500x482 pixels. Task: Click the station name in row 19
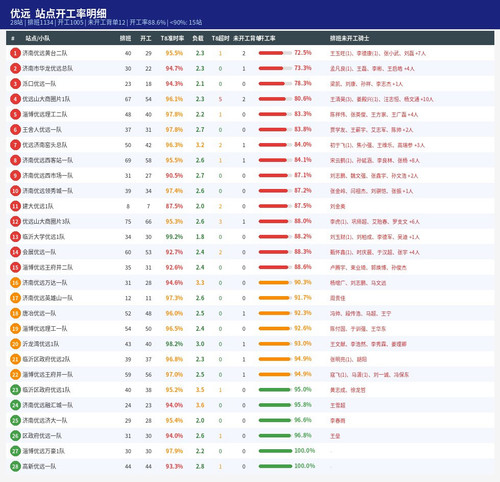pyautogui.click(x=45, y=329)
